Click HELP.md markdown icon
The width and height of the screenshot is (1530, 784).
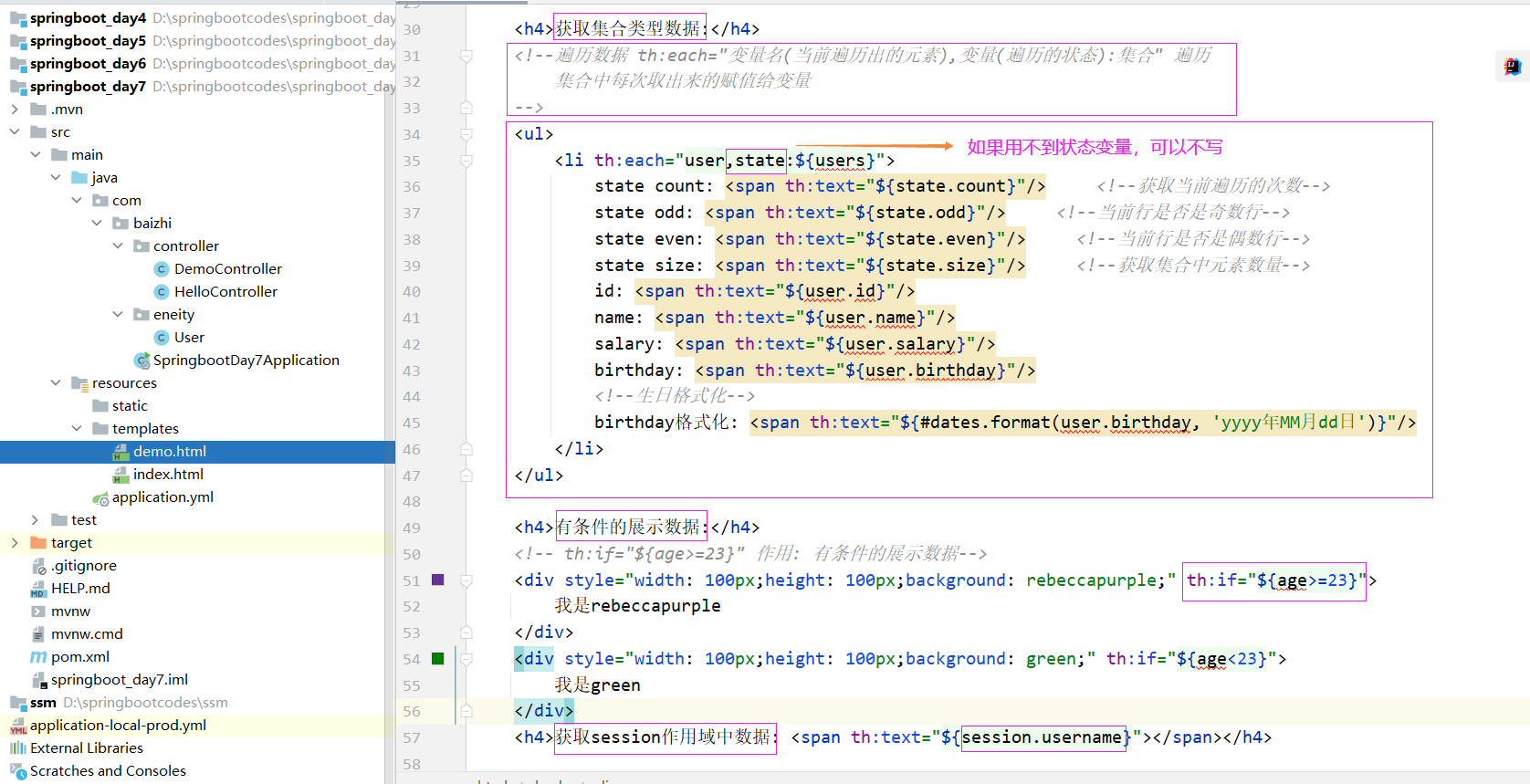pyautogui.click(x=38, y=588)
